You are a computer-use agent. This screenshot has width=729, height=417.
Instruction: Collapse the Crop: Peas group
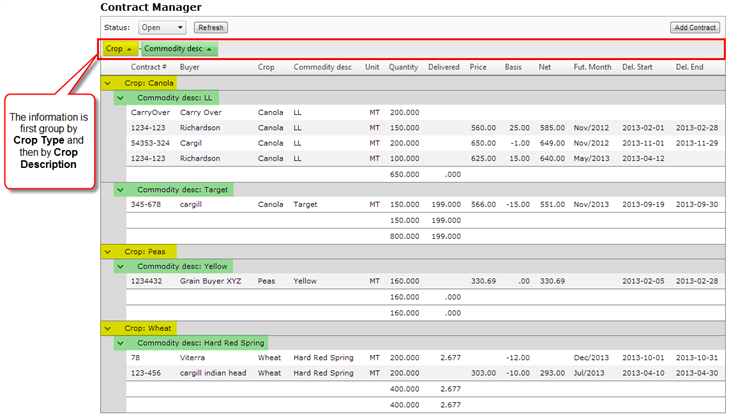click(x=108, y=251)
